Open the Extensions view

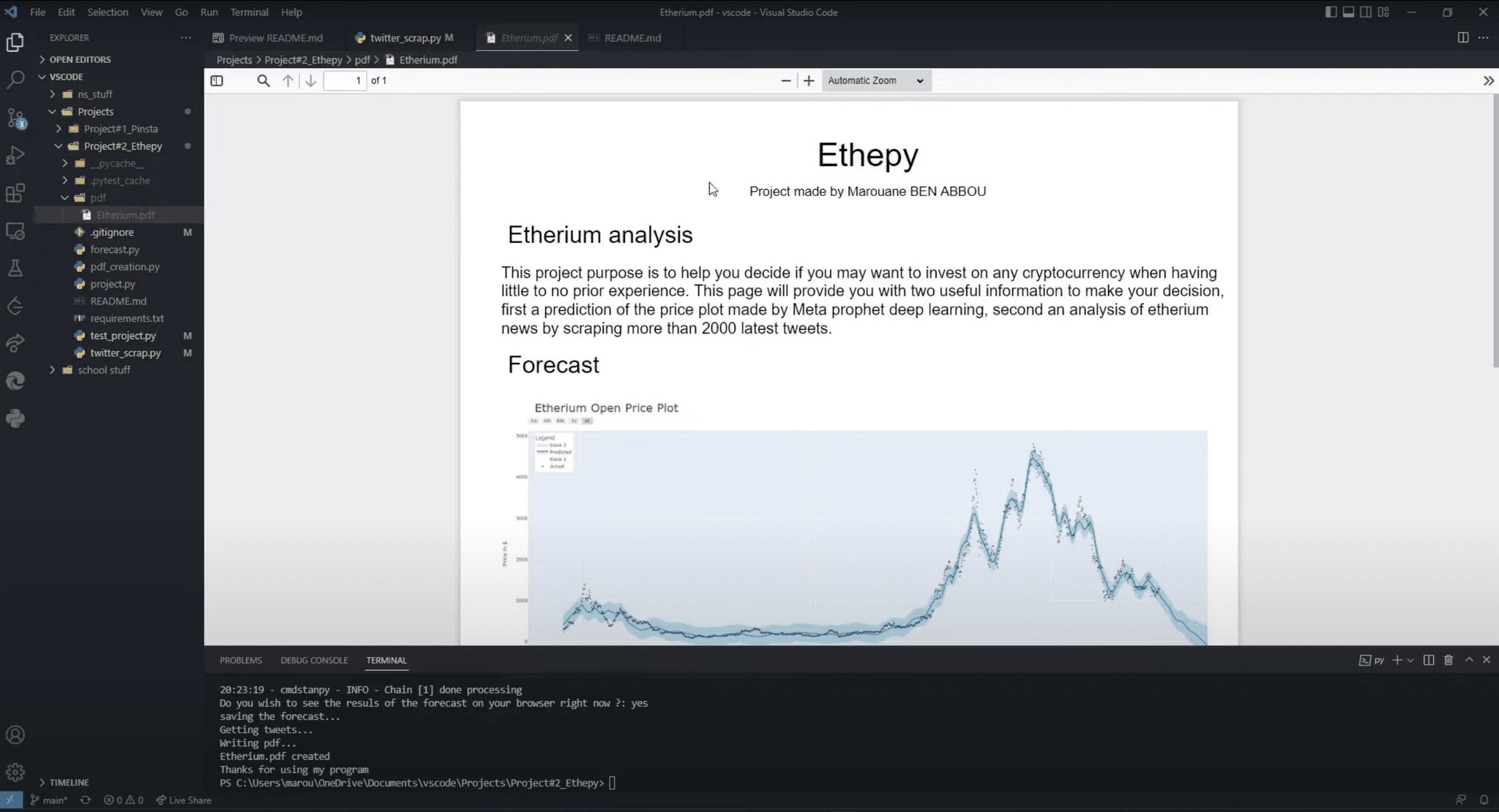pyautogui.click(x=15, y=193)
